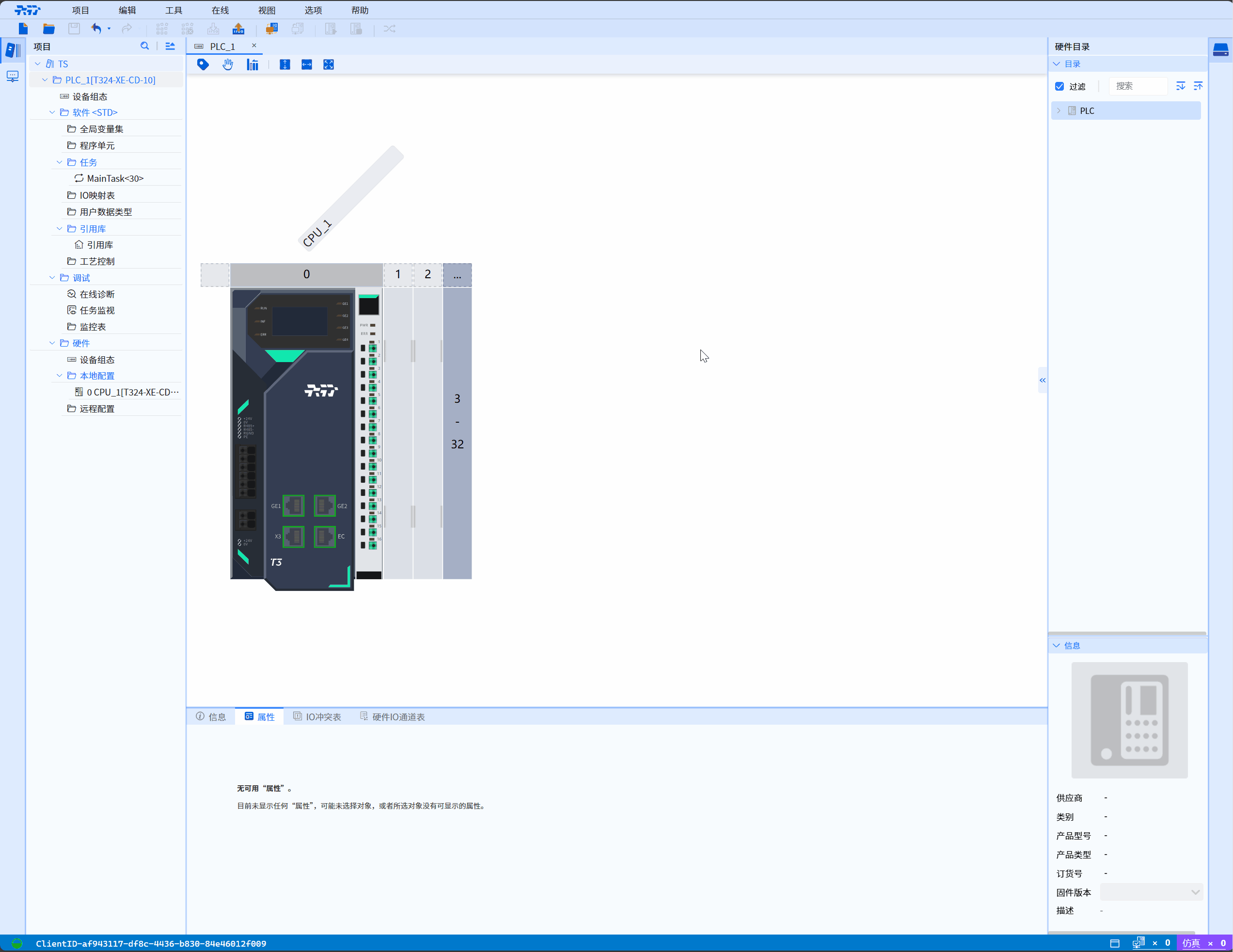Select the hand pan tool

[227, 65]
